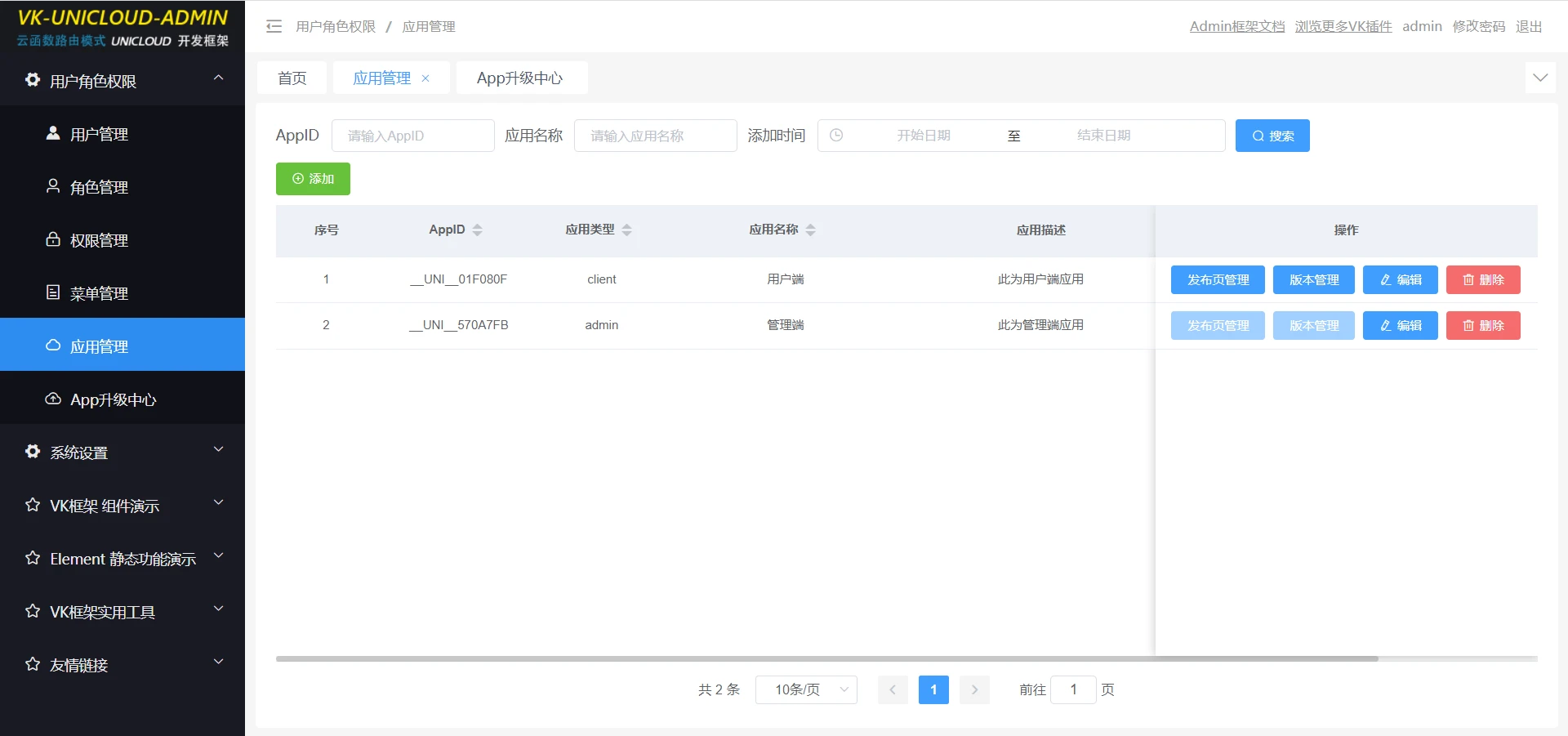This screenshot has height=736, width=1568.
Task: Switch to the 首页 tab
Action: [x=292, y=78]
